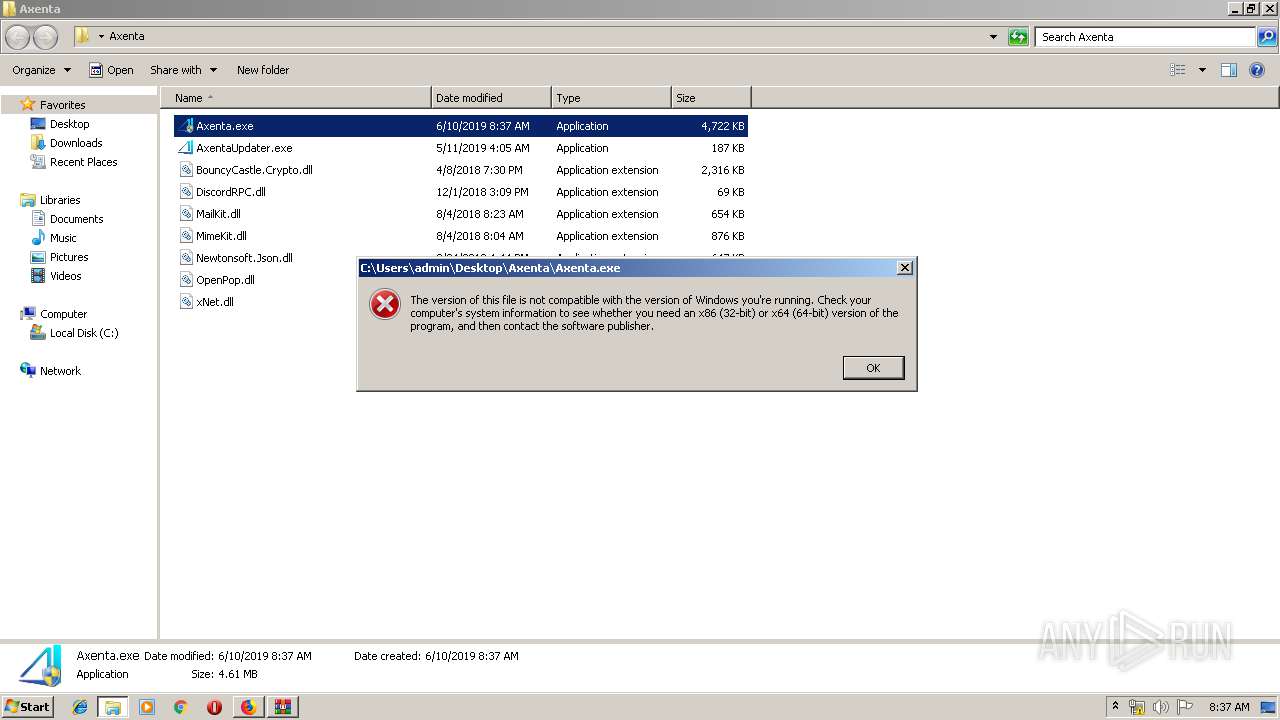Click the change view icon
This screenshot has height=720, width=1280.
coord(1178,70)
